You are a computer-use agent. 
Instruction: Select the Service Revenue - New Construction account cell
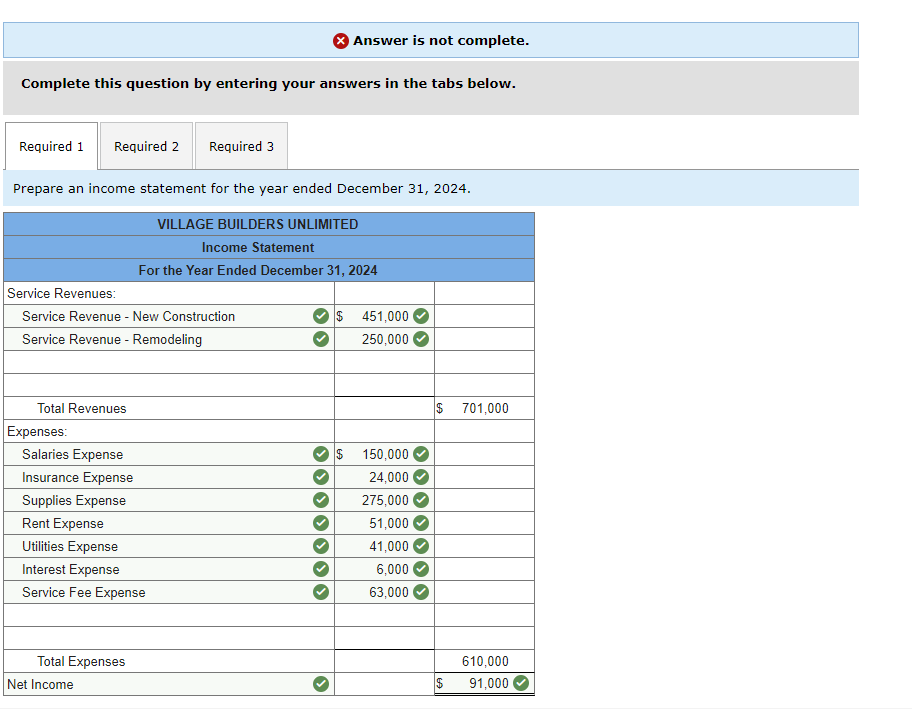point(169,316)
